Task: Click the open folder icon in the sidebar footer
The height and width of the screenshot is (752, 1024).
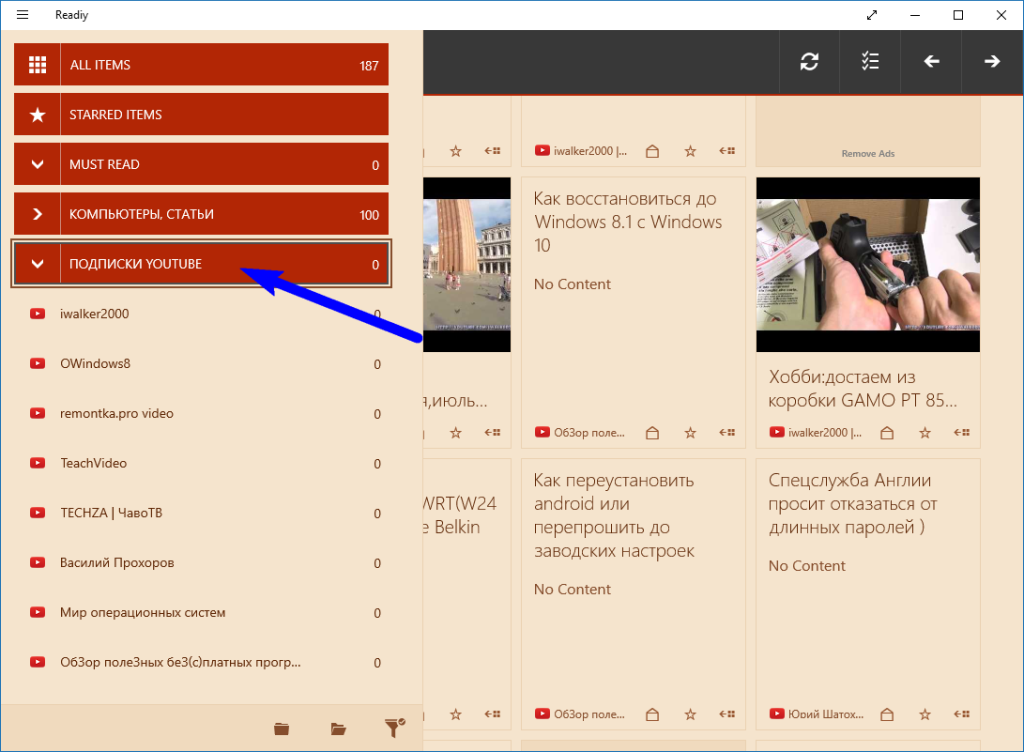Action: pos(338,729)
